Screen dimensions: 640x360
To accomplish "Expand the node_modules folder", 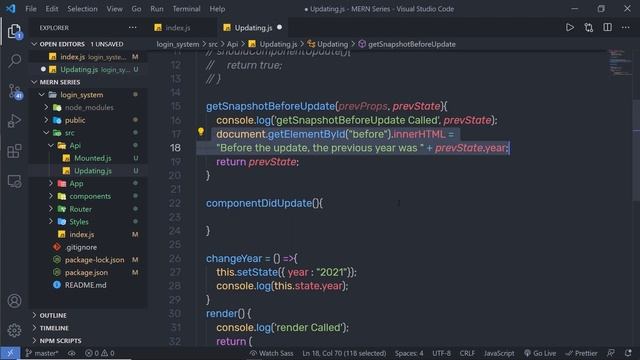I will tap(46, 107).
